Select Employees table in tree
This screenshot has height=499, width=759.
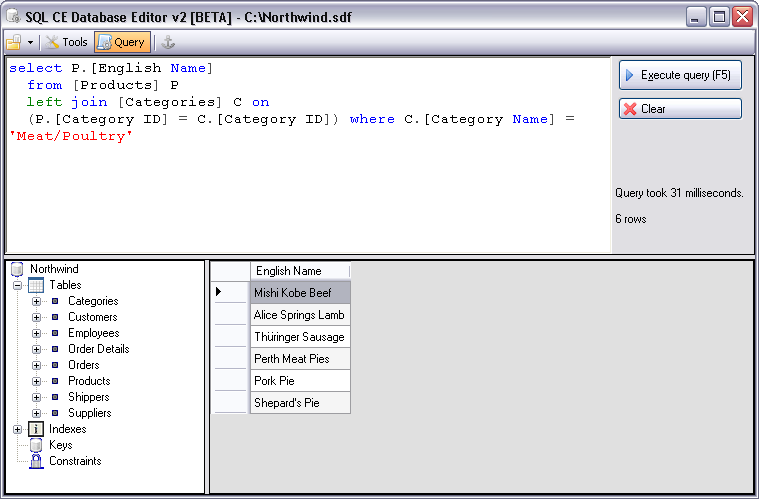pyautogui.click(x=93, y=333)
